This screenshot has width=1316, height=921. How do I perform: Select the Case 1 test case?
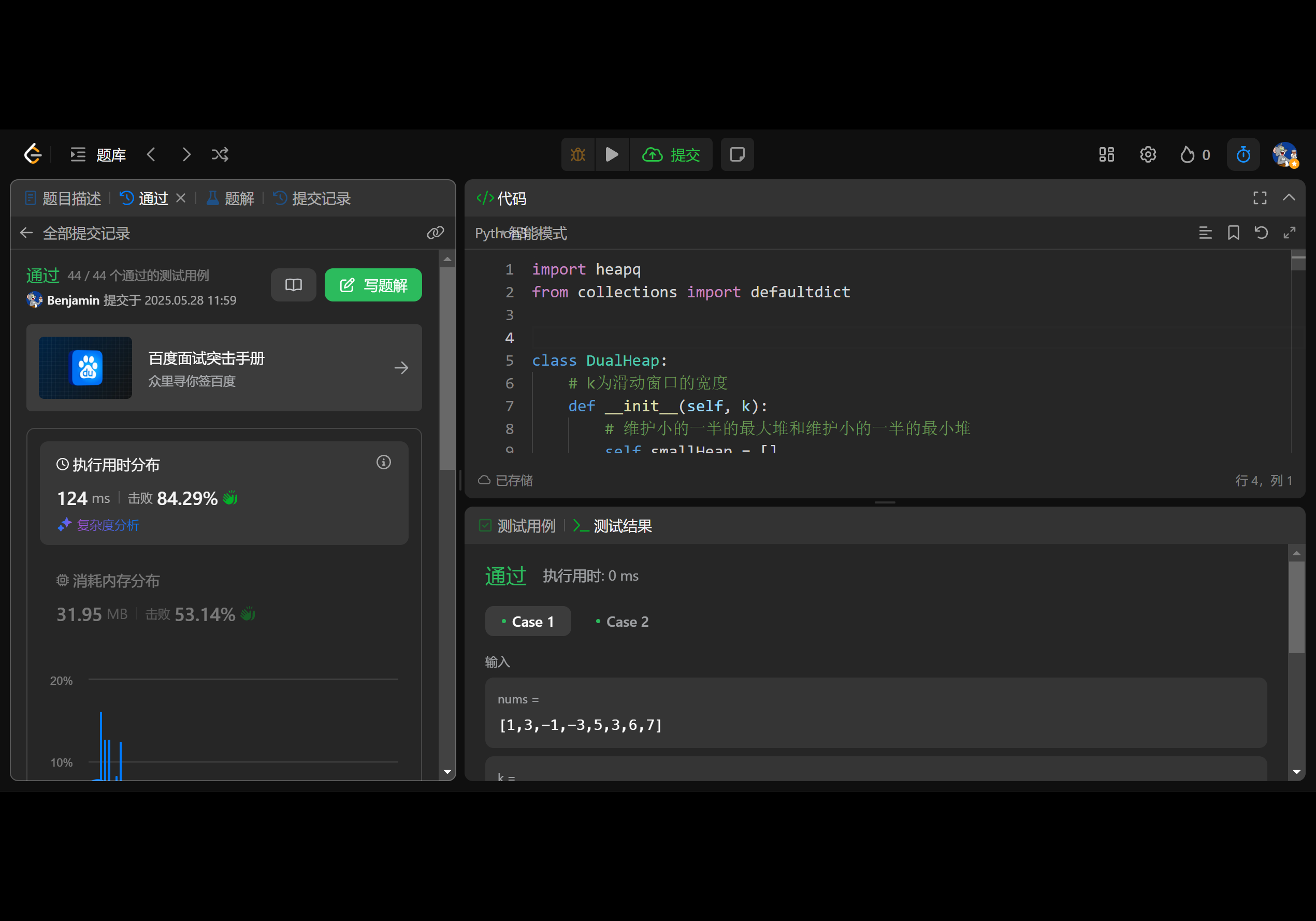click(527, 621)
